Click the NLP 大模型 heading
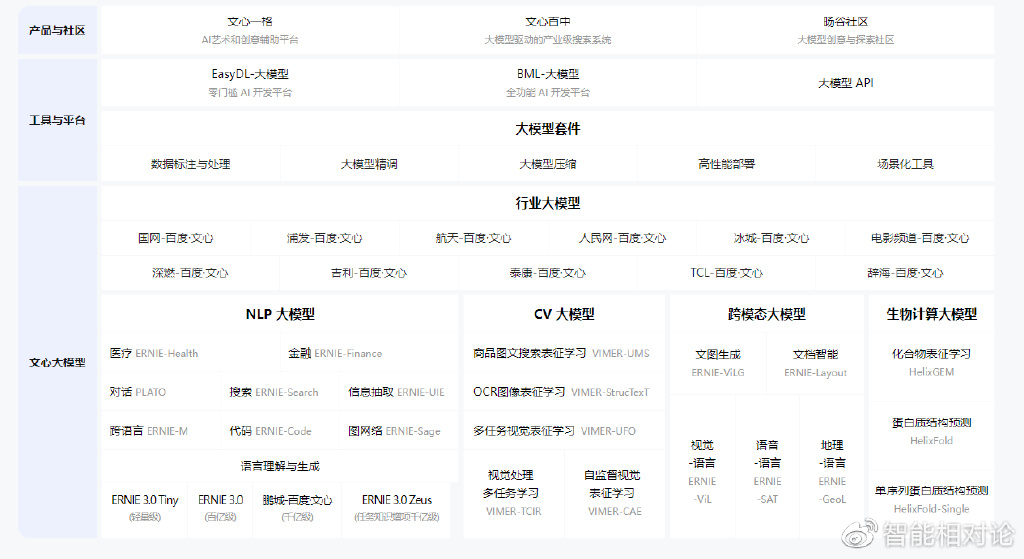Image resolution: width=1024 pixels, height=559 pixels. pyautogui.click(x=280, y=314)
